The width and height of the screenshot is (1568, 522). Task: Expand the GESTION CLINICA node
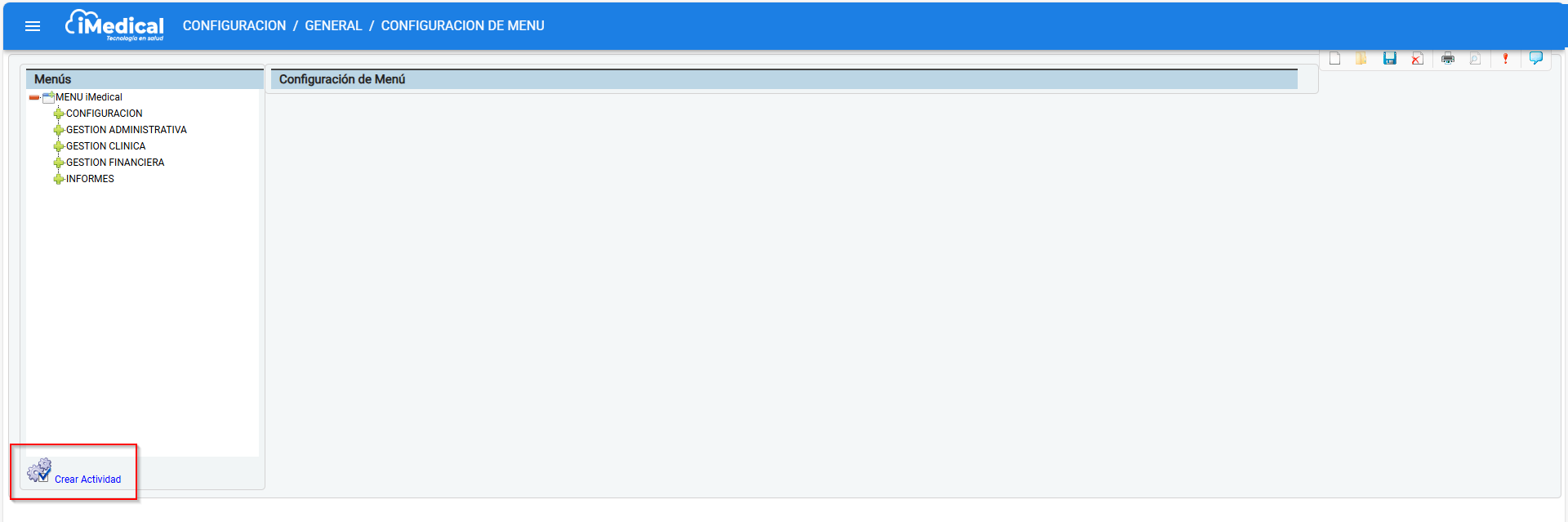pos(58,146)
